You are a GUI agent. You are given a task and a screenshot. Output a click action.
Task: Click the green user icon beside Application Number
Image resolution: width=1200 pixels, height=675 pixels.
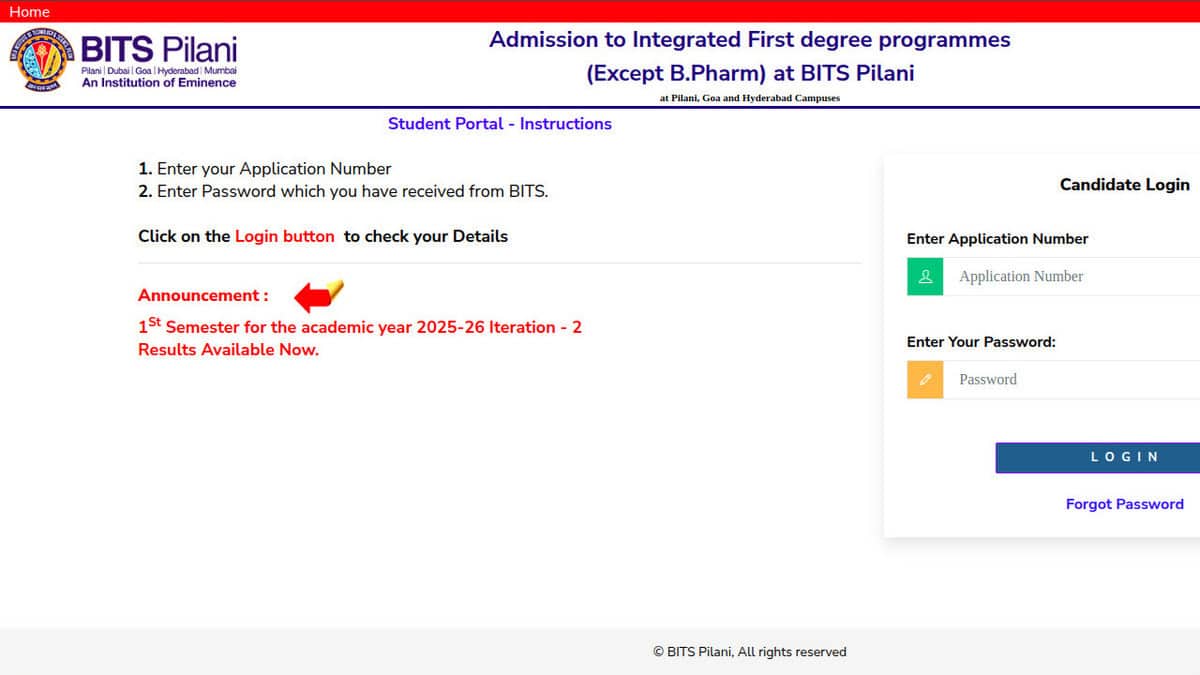coord(924,276)
